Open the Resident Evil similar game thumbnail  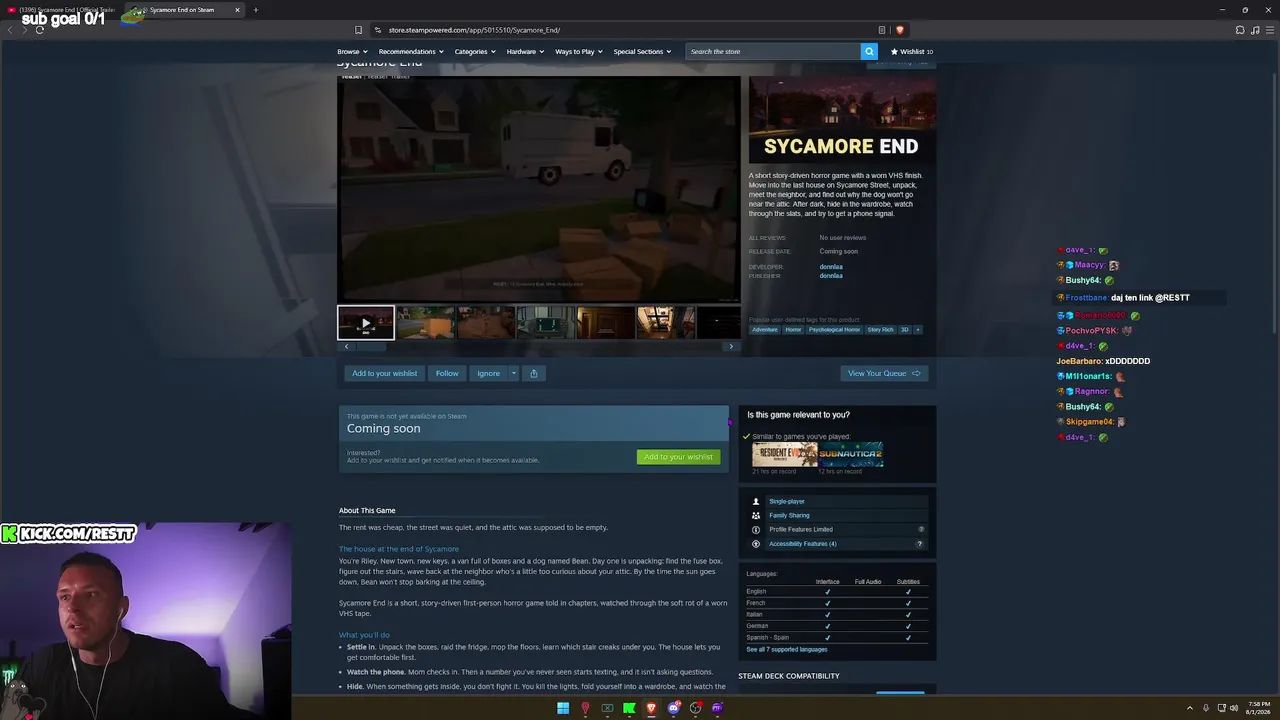[785, 455]
